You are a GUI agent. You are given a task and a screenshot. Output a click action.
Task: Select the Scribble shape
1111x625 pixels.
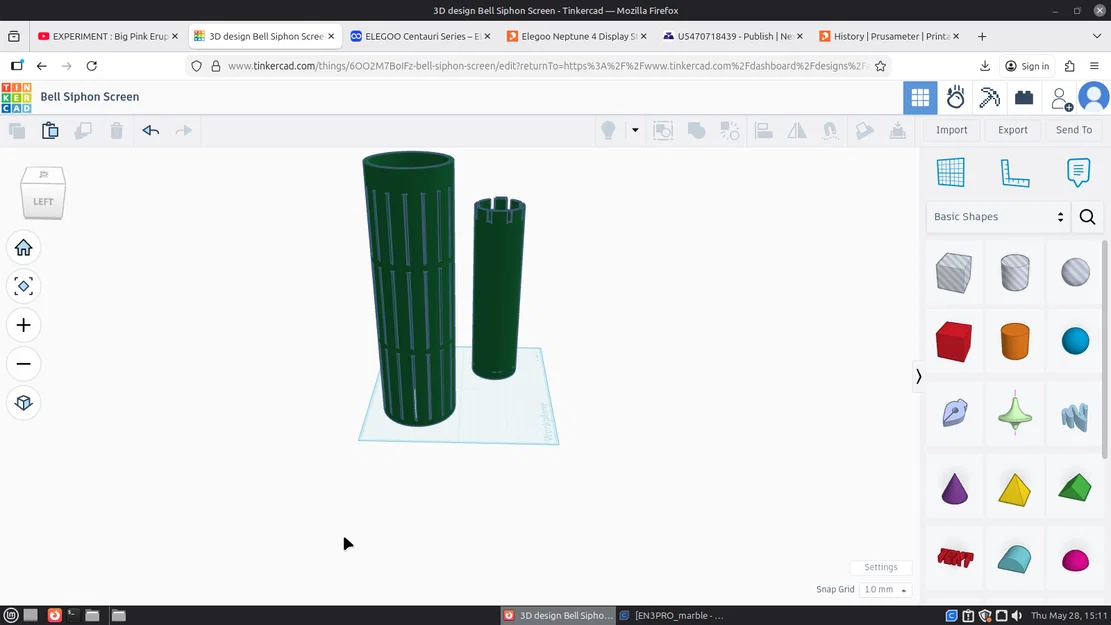point(954,412)
